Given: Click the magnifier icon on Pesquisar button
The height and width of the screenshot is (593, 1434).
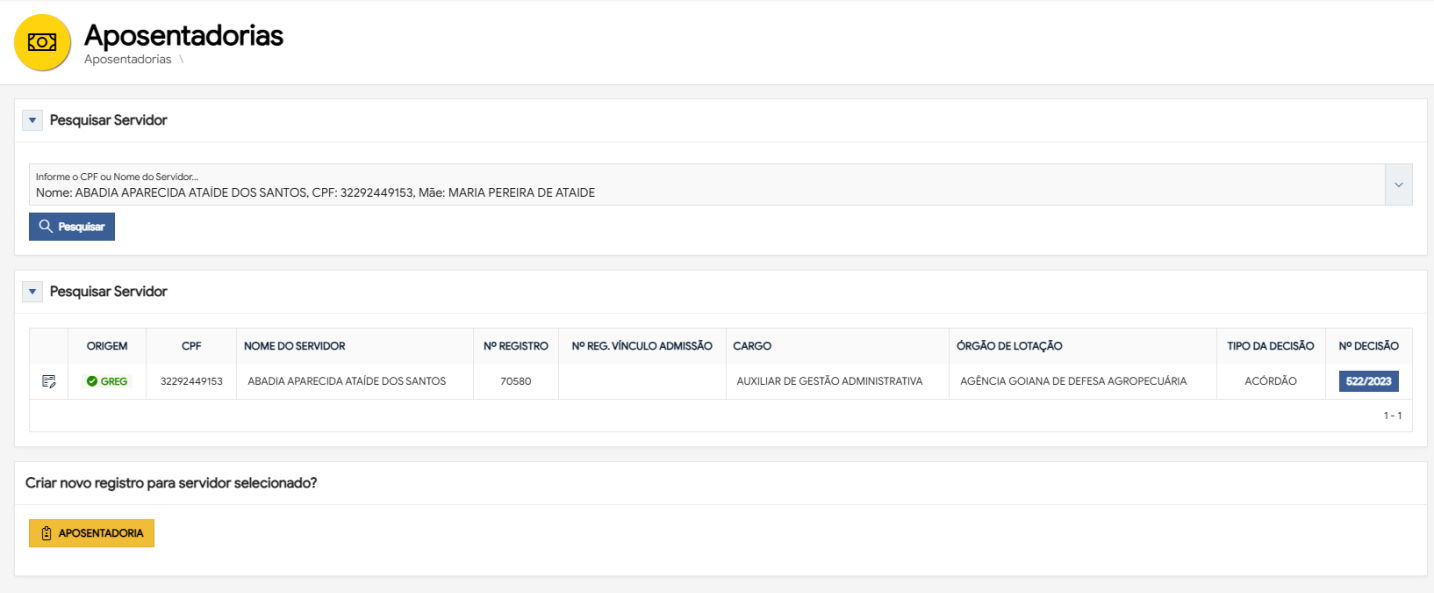Looking at the screenshot, I should [x=45, y=227].
